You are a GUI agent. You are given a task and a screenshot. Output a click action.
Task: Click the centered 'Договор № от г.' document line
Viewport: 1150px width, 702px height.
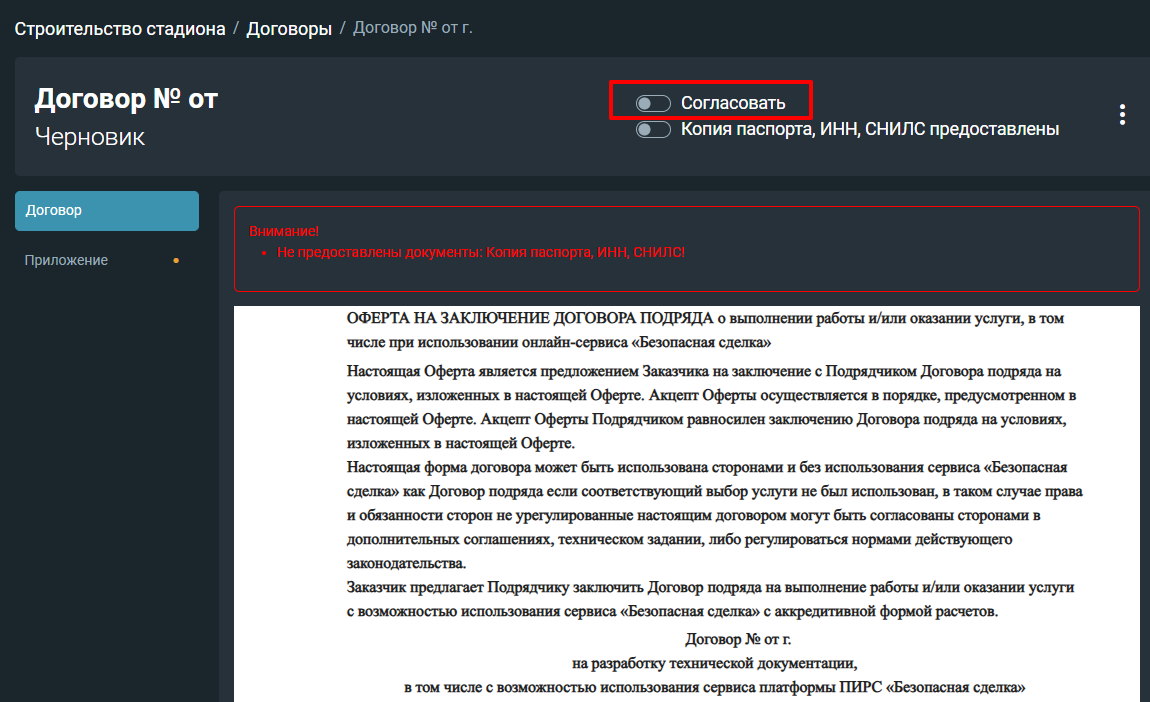tap(738, 639)
